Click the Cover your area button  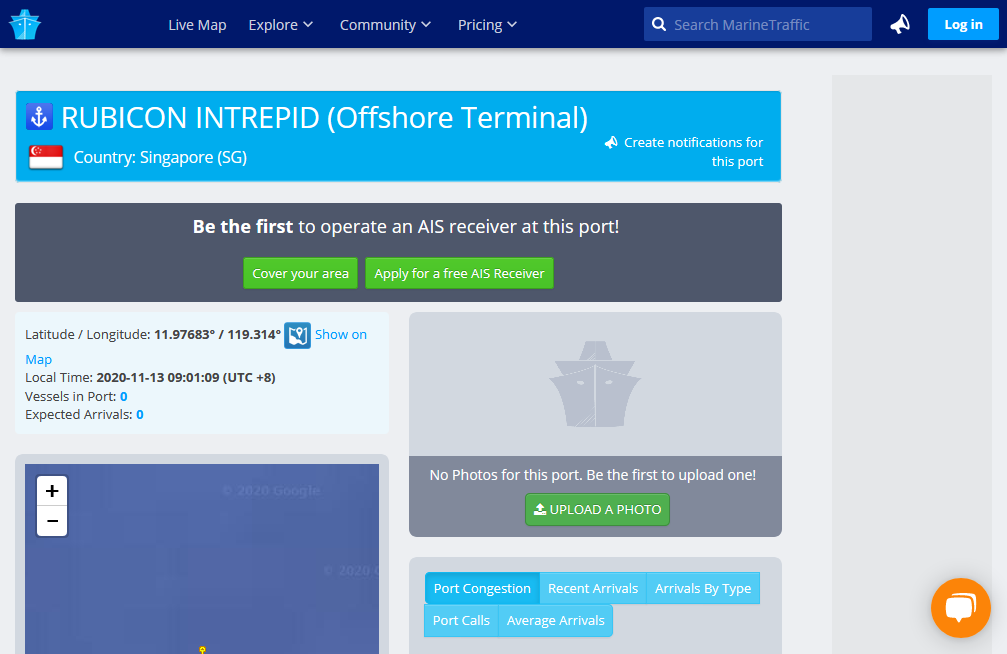pos(301,274)
